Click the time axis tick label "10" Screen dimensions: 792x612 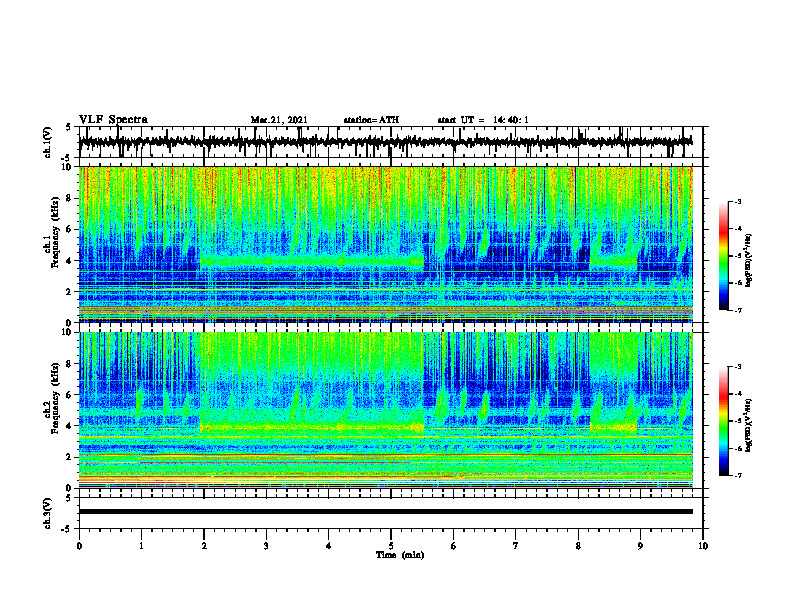703,546
